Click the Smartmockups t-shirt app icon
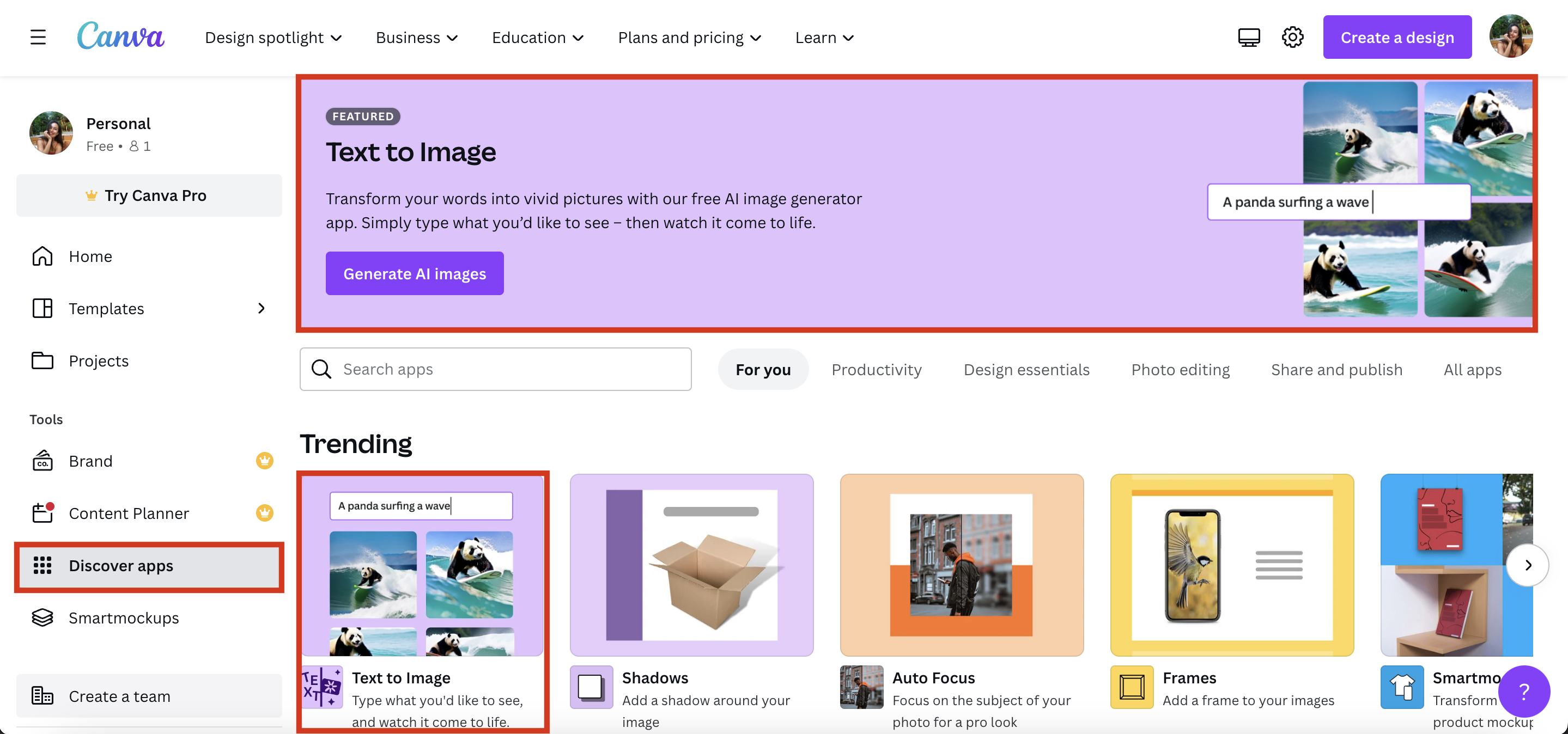Viewport: 1568px width, 734px height. click(x=1402, y=687)
